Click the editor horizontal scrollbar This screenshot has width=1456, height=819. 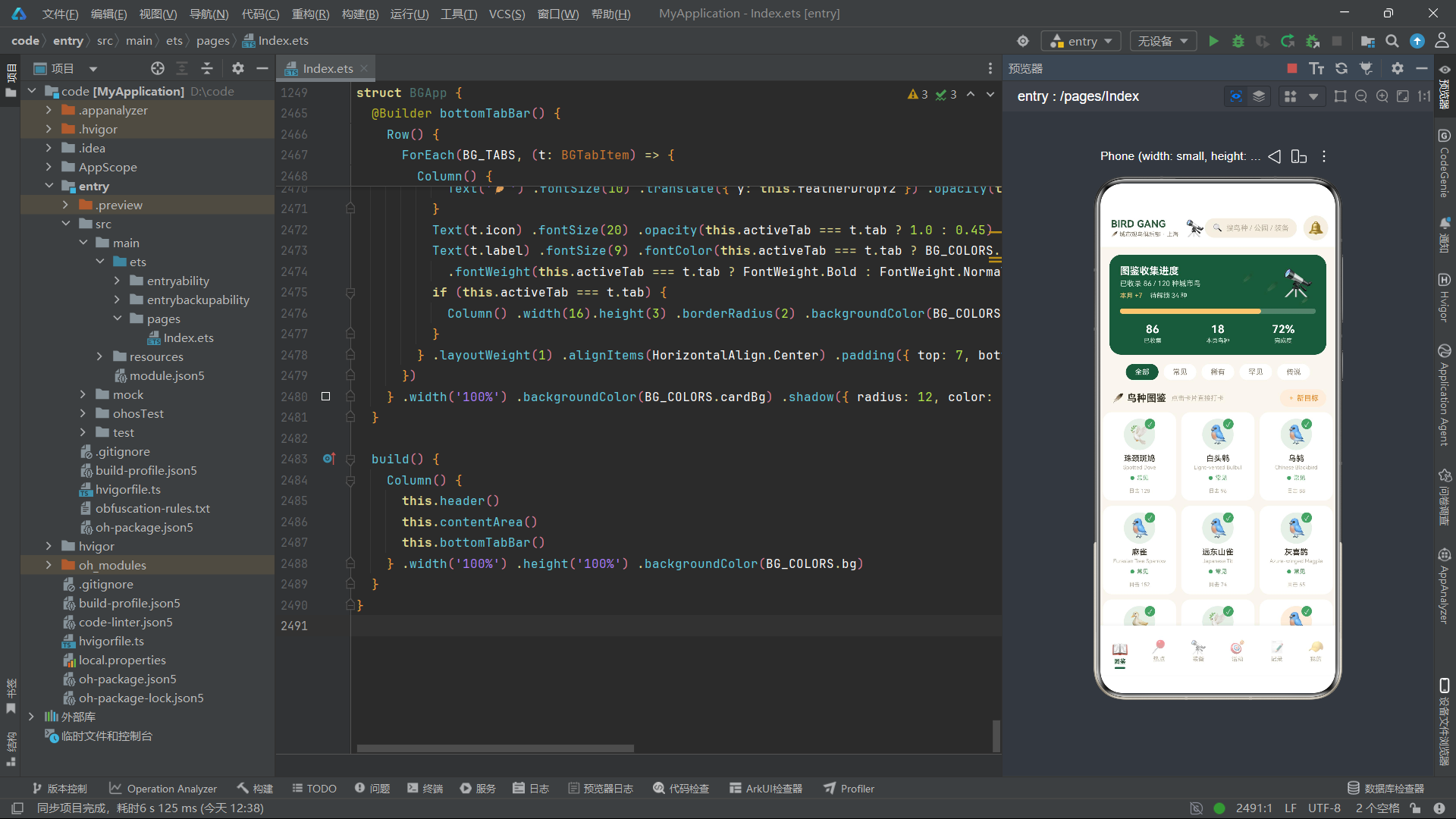(495, 748)
